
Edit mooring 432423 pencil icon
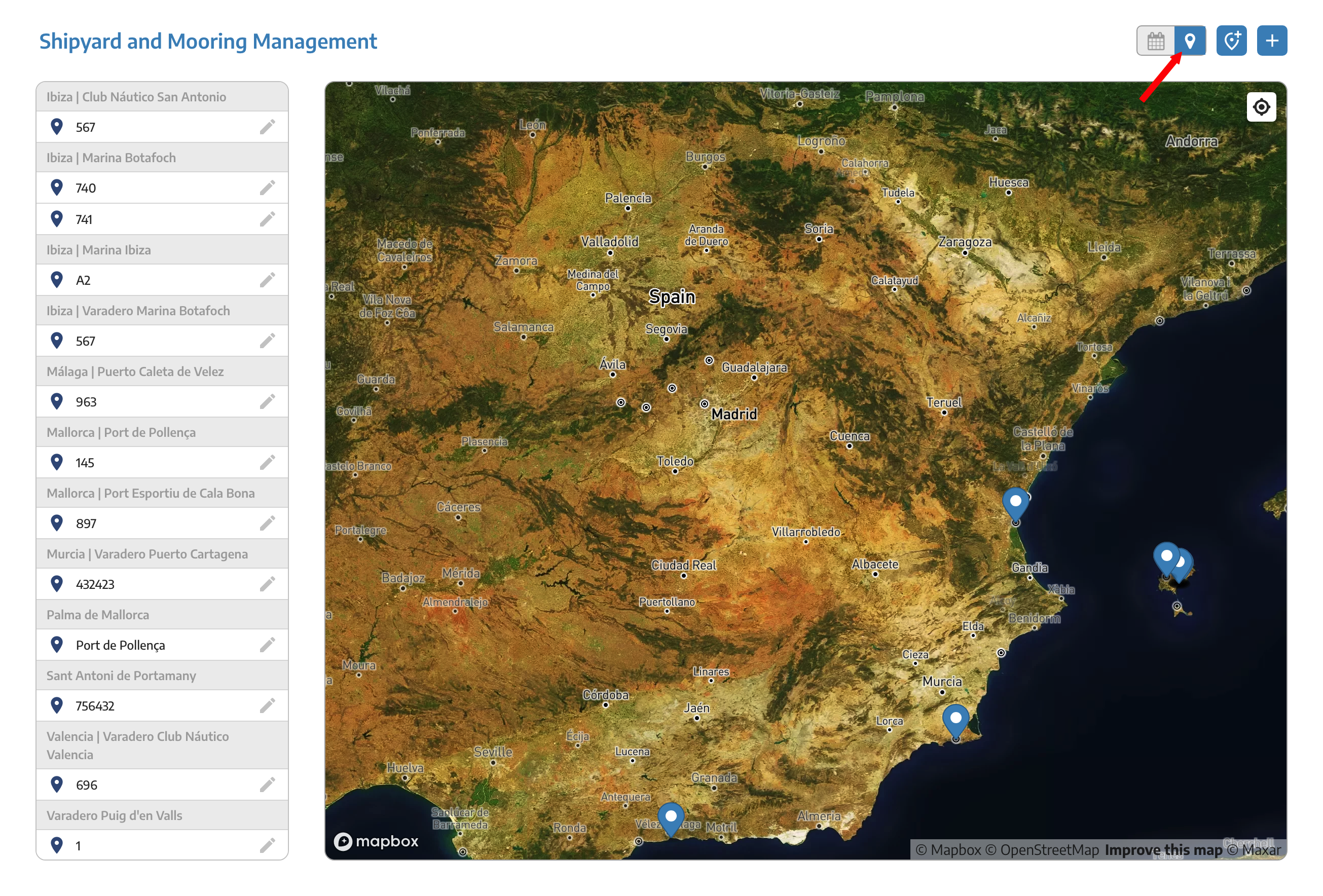click(268, 584)
